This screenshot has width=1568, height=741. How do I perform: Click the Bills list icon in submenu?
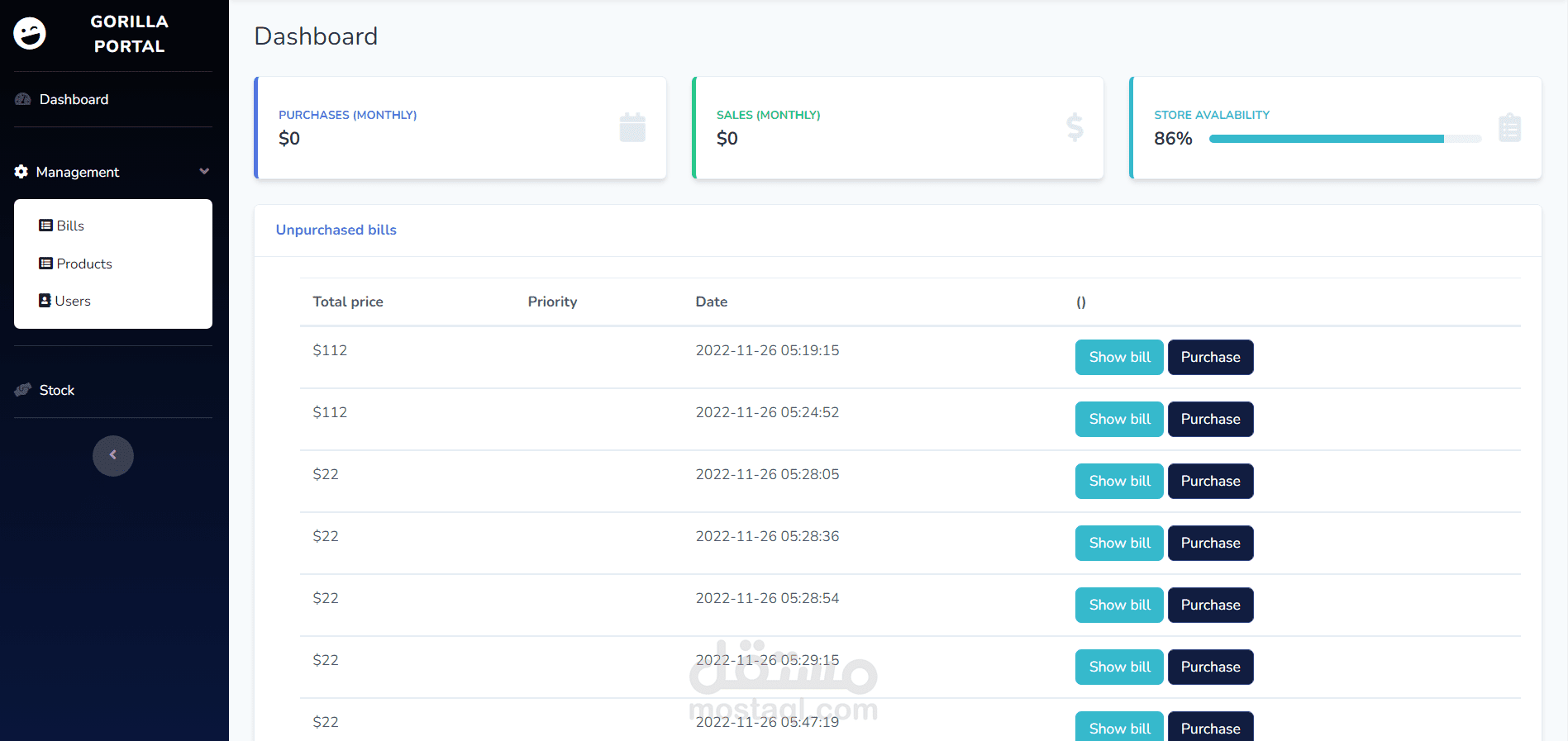point(45,226)
